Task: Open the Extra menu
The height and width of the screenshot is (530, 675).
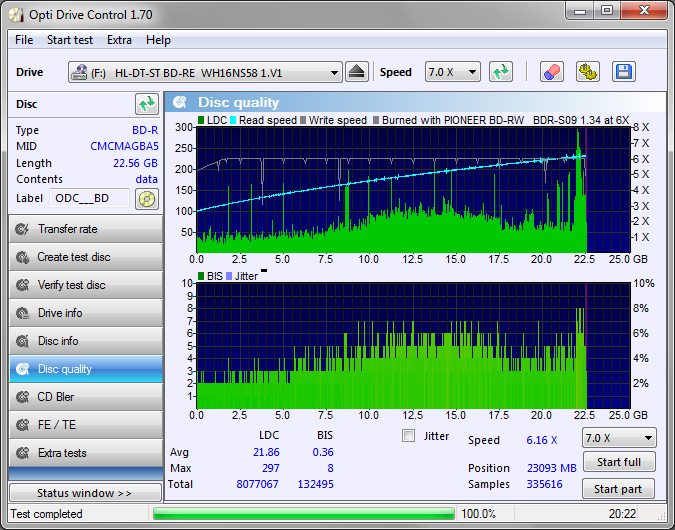Action: (x=119, y=40)
